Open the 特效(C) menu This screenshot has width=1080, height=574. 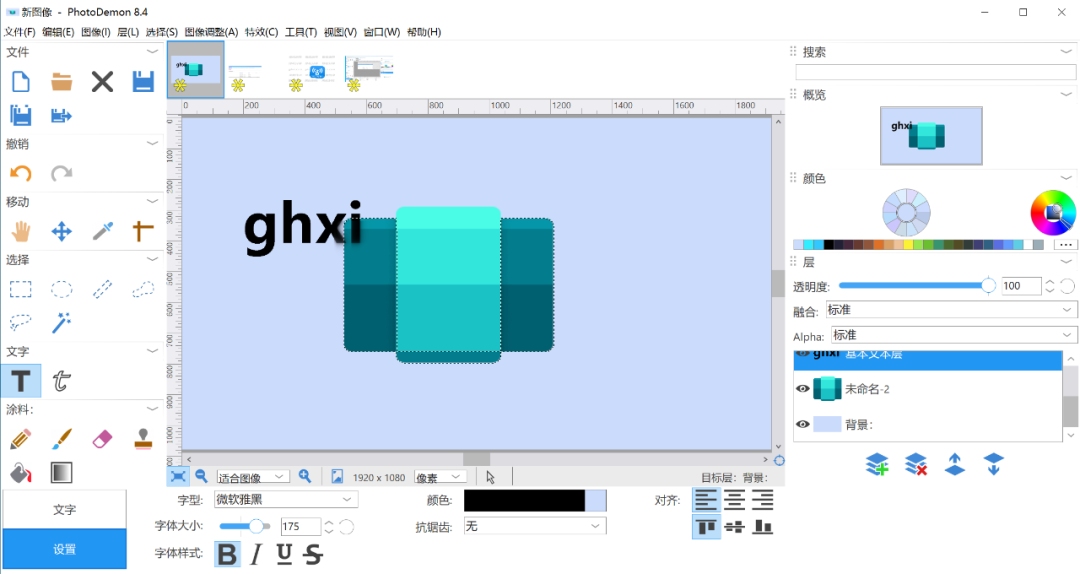coord(262,32)
